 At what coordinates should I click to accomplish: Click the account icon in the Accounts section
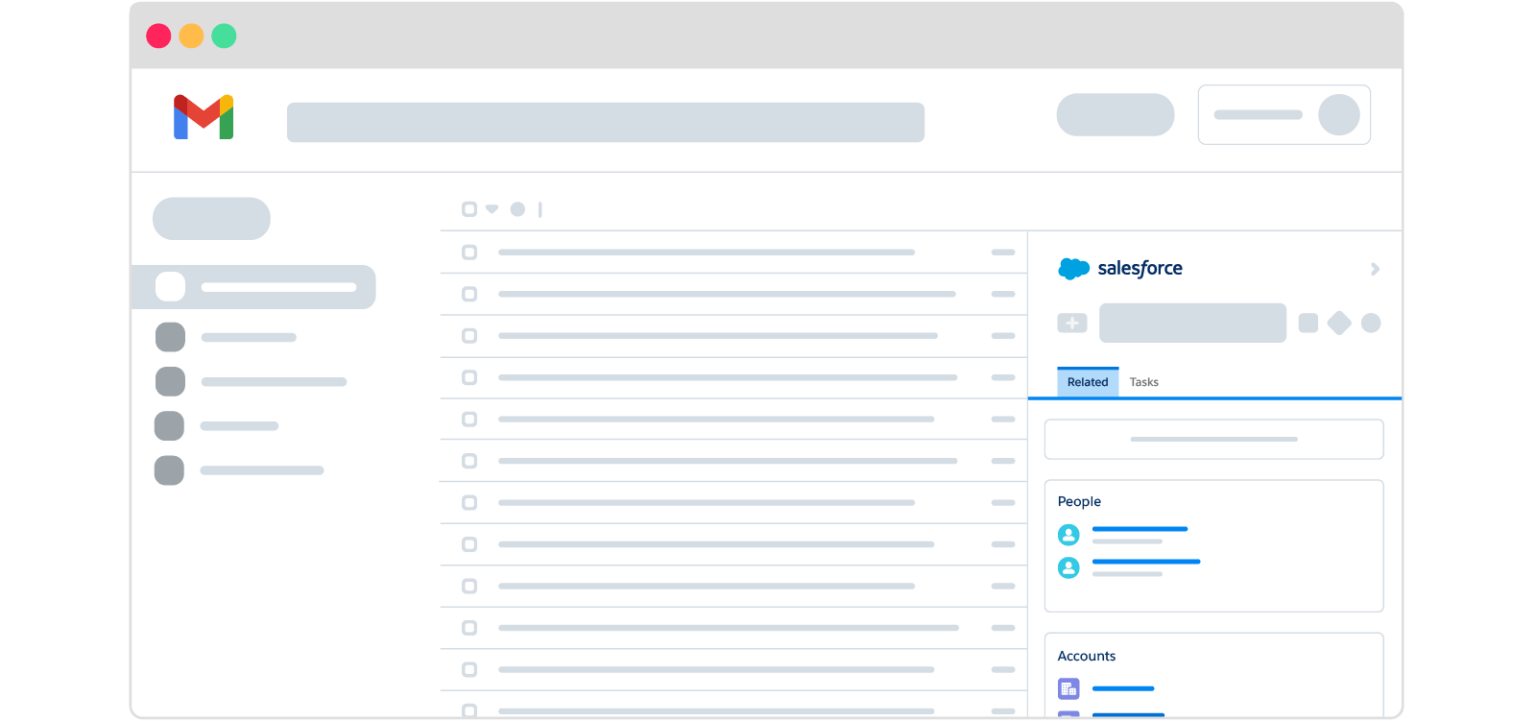[x=1069, y=688]
